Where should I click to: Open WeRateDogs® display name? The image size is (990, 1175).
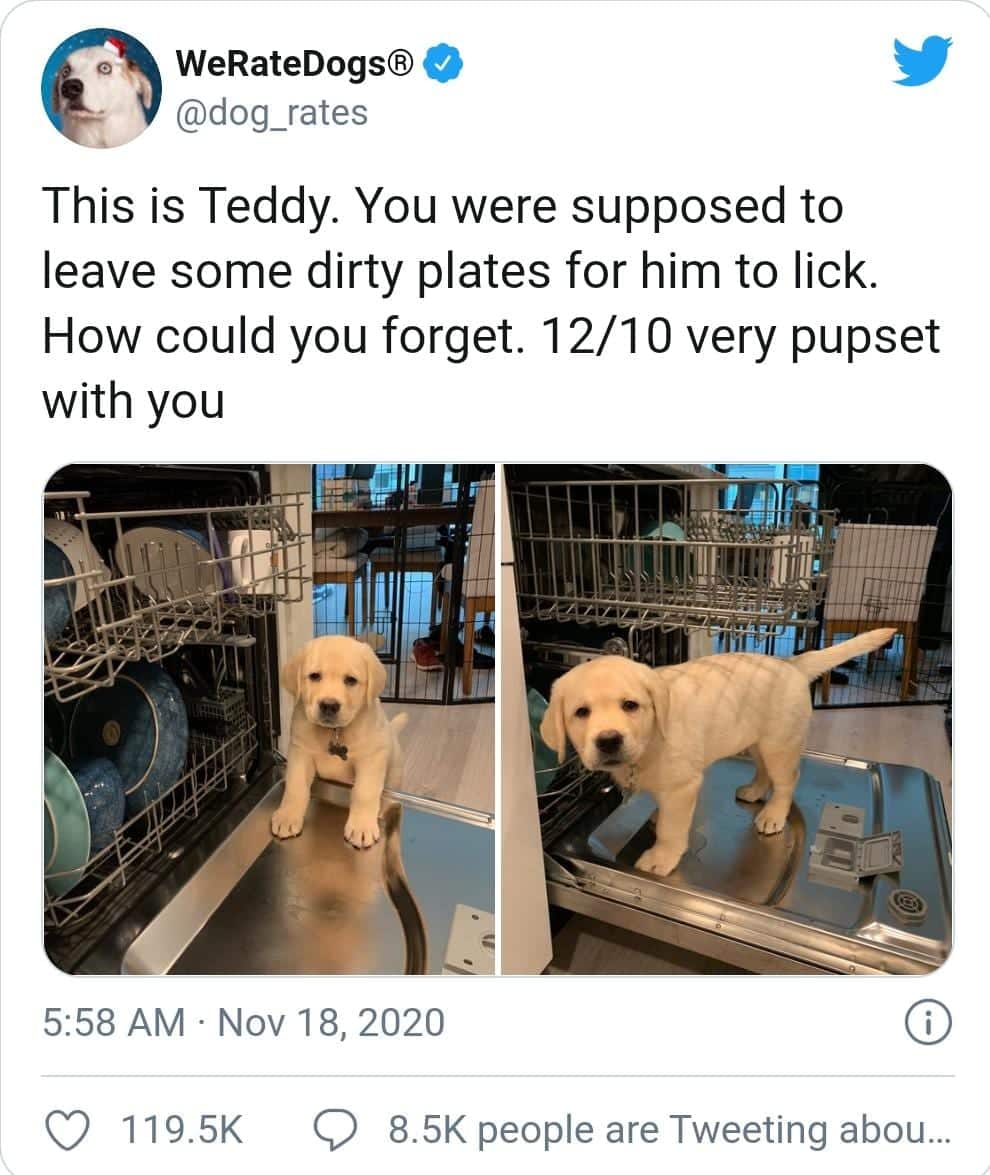295,64
